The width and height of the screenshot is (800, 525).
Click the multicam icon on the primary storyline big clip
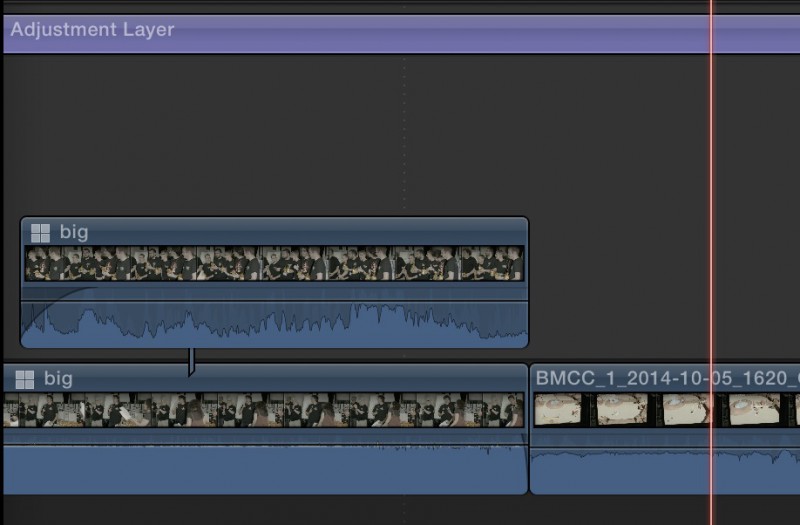click(24, 380)
